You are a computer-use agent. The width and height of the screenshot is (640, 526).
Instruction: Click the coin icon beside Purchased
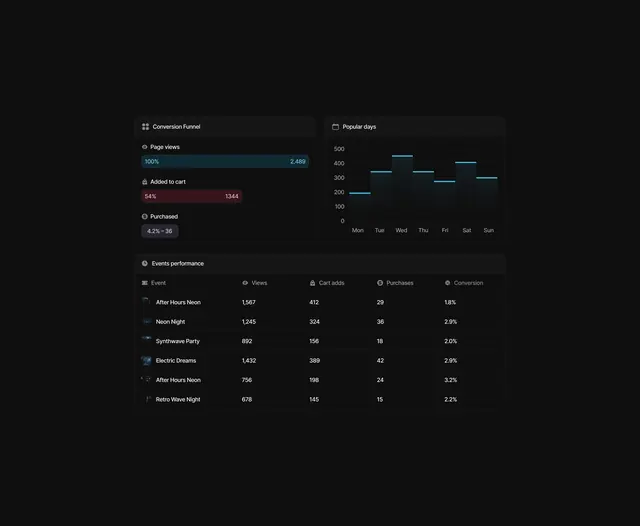(144, 217)
